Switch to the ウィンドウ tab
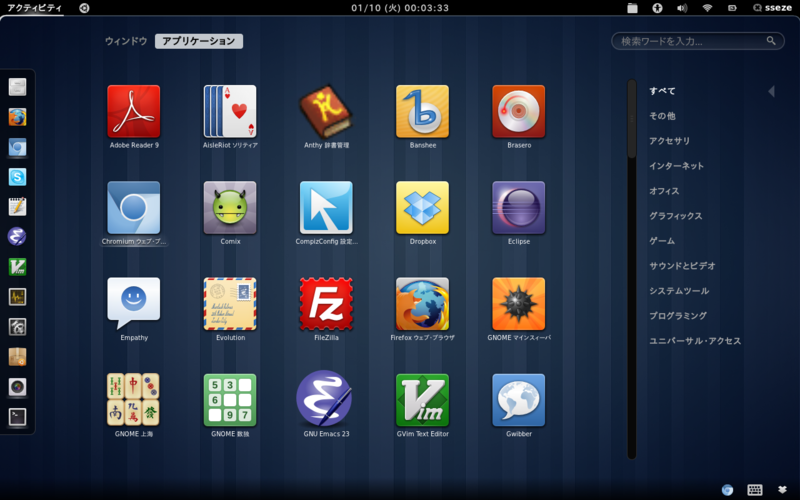This screenshot has height=500, width=800. 126,41
